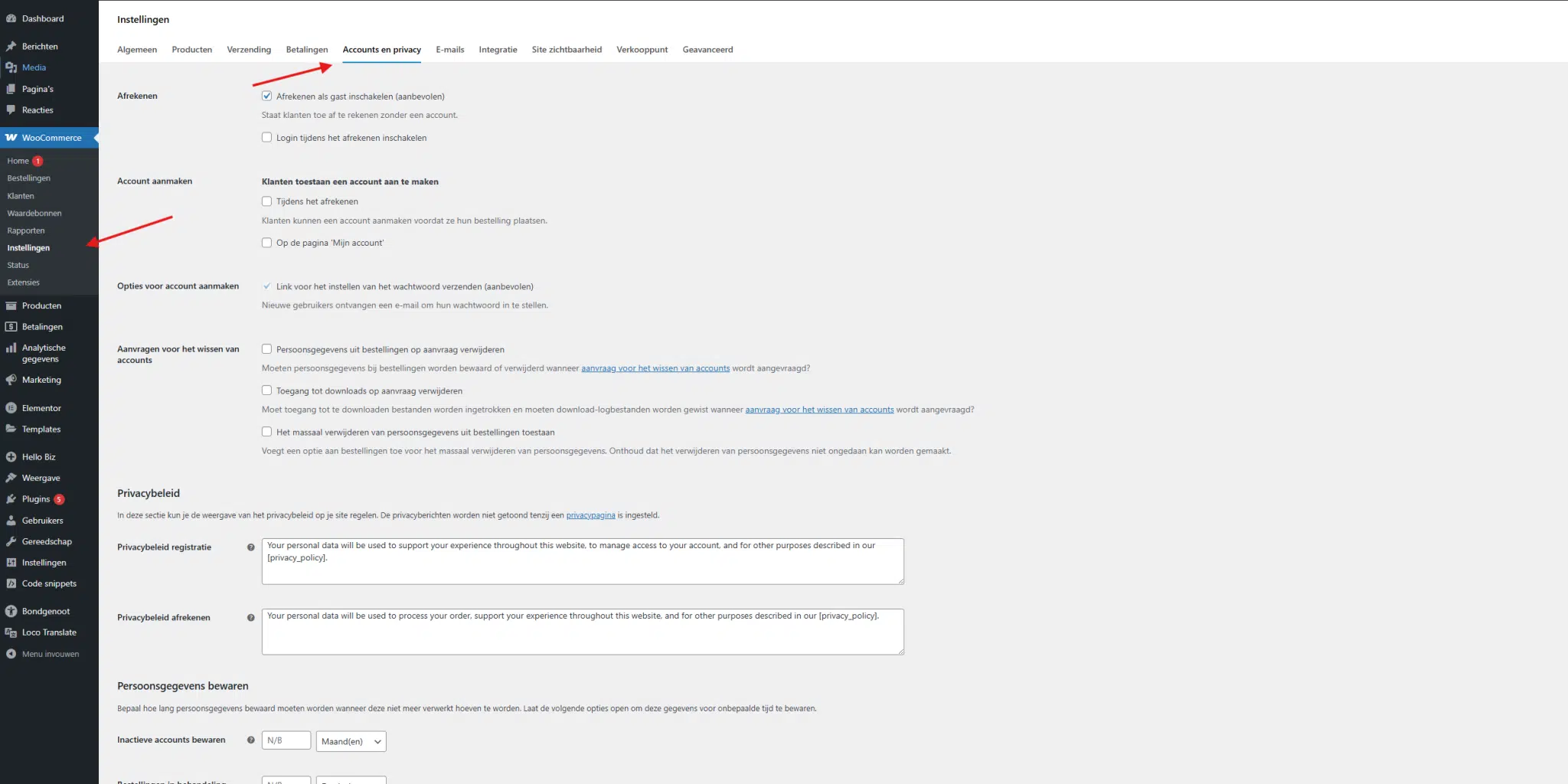The width and height of the screenshot is (1568, 784).
Task: Tick 'Toegang tot downloads op aanvraag verwijderen'
Action: (x=266, y=390)
